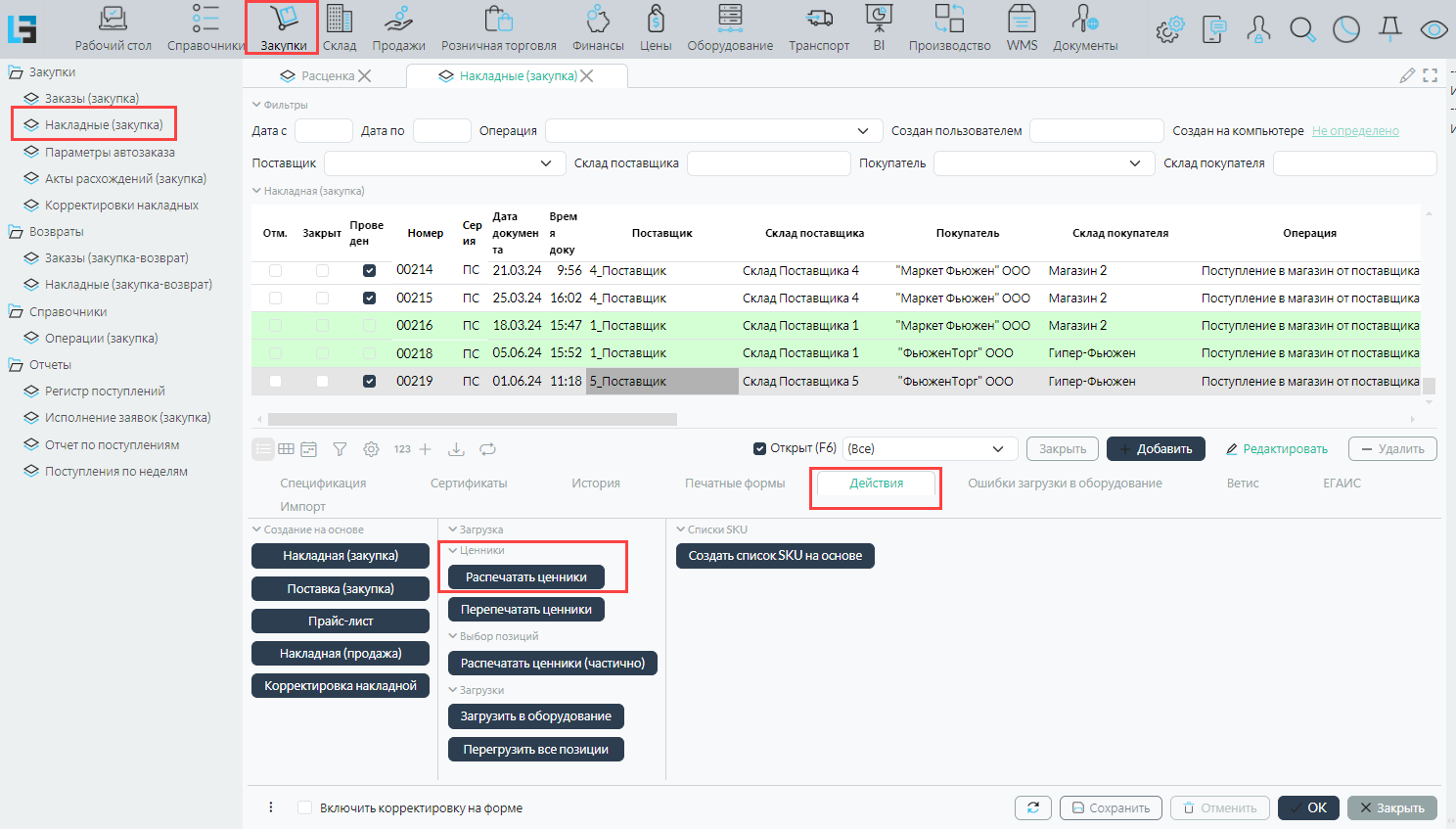The image size is (1456, 829).
Task: Click the Добавить button
Action: (1155, 449)
